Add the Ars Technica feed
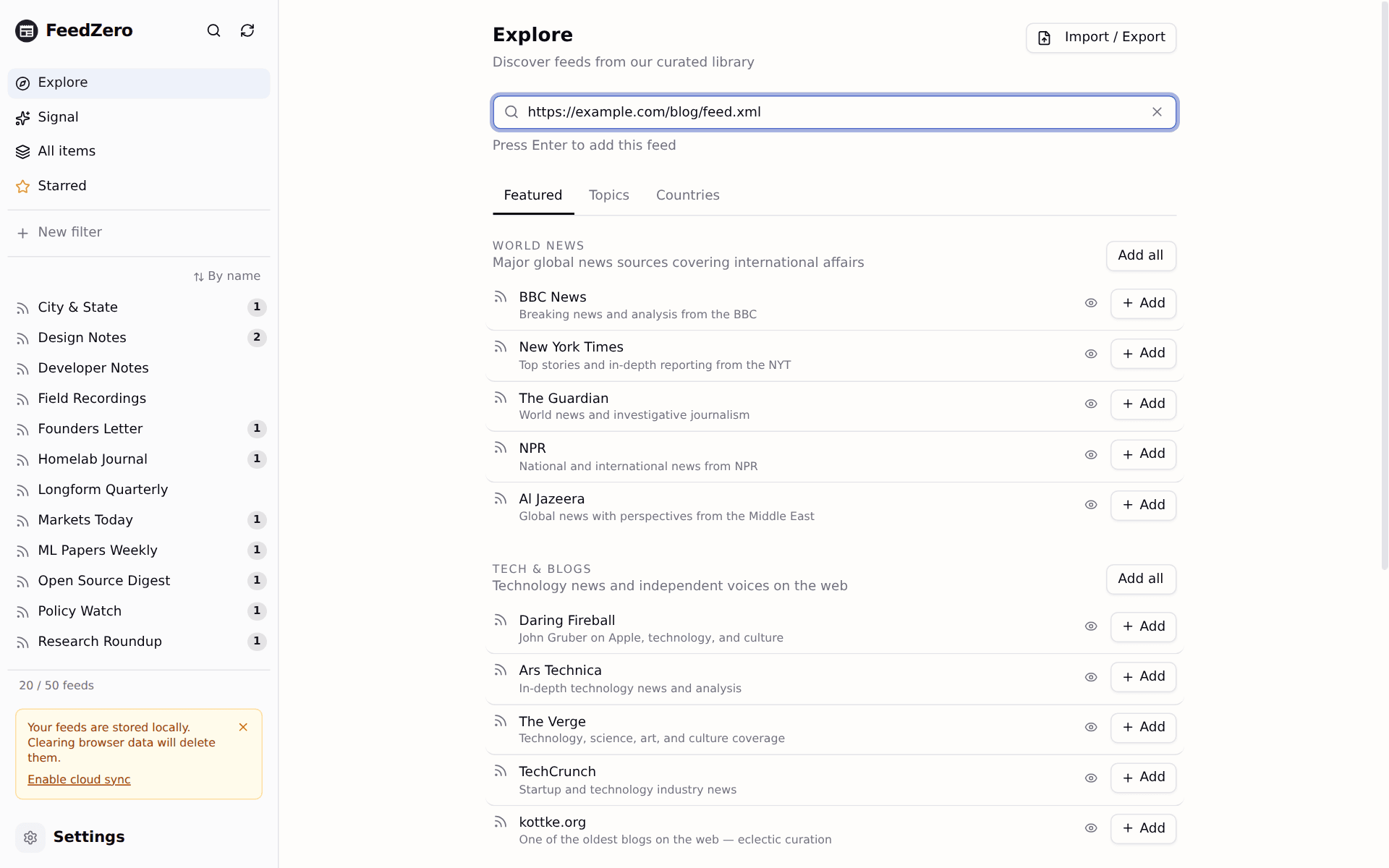1389x868 pixels. pyautogui.click(x=1143, y=677)
